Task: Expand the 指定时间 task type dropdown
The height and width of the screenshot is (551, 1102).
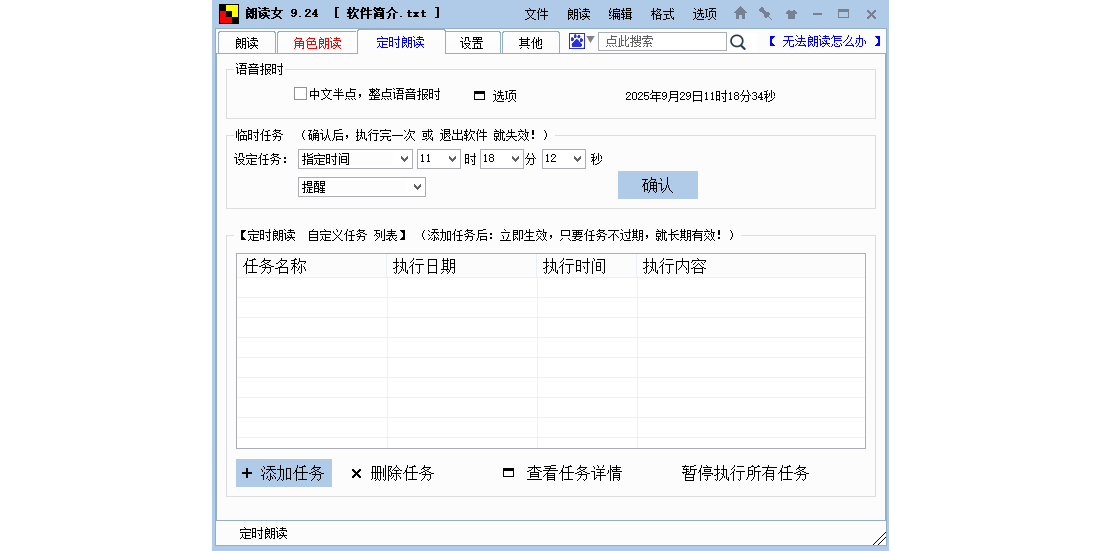Action: [x=404, y=159]
